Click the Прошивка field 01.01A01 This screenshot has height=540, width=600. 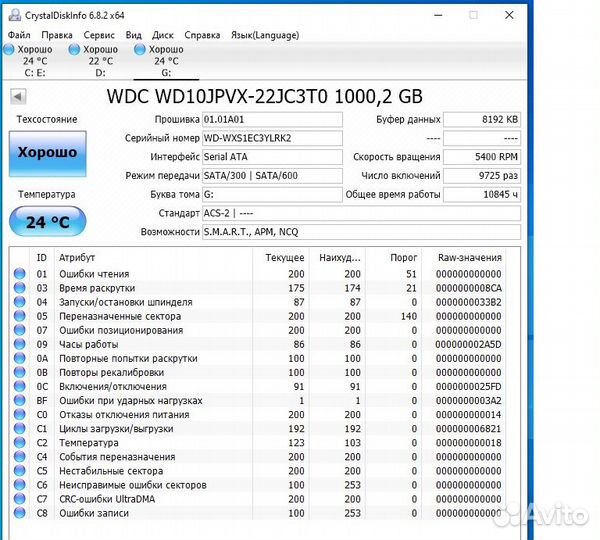click(x=272, y=119)
